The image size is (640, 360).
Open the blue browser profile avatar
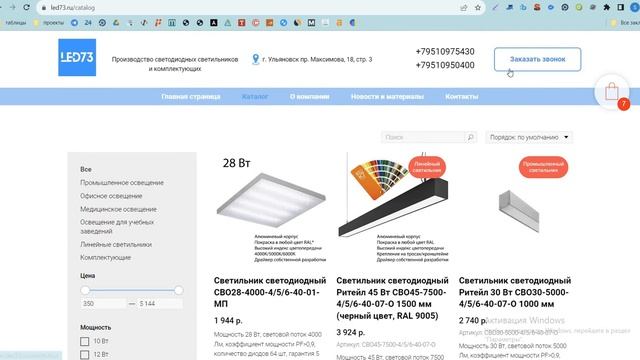(634, 7)
